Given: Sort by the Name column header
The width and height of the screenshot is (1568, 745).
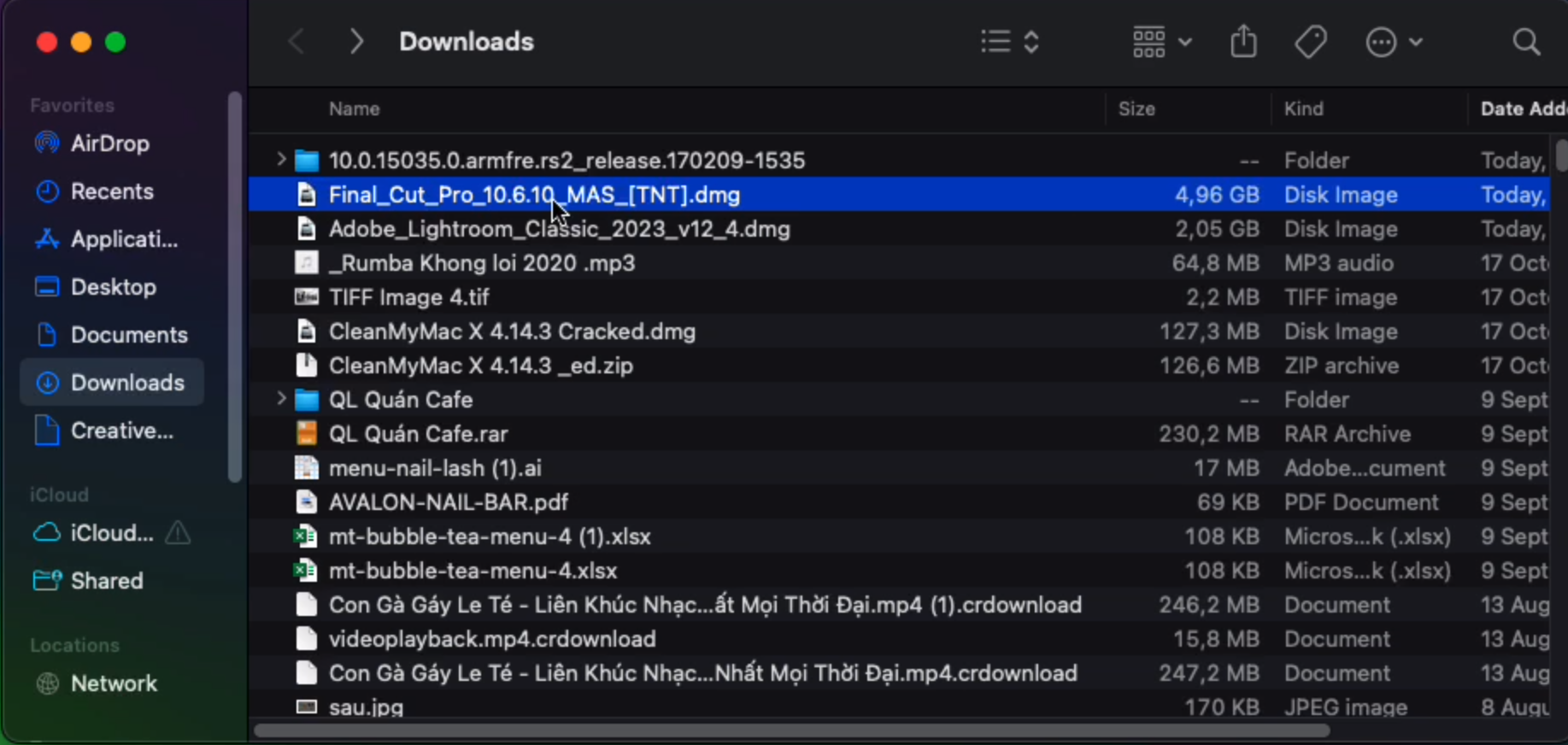Looking at the screenshot, I should (x=354, y=109).
